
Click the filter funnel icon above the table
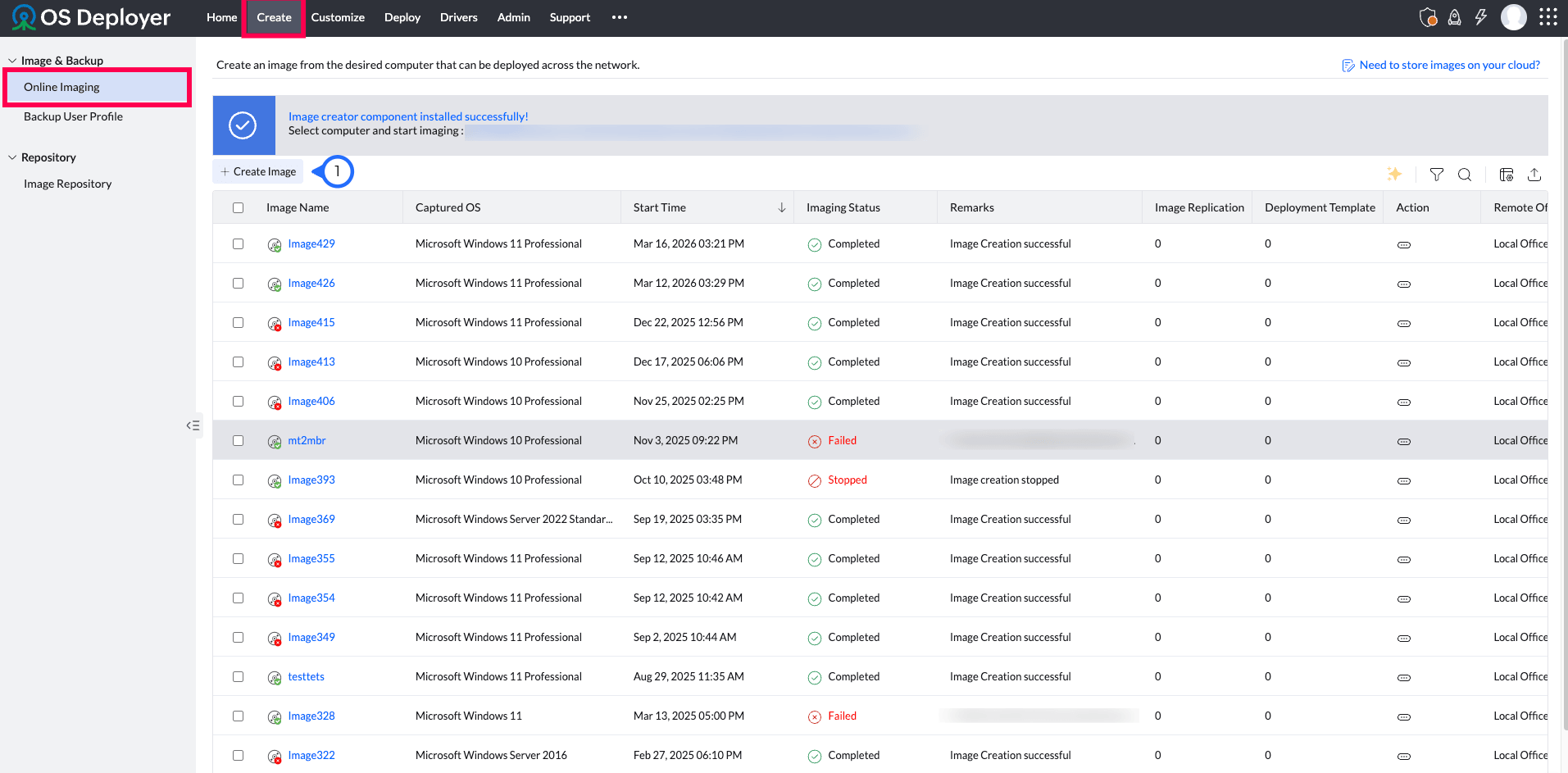coord(1436,174)
